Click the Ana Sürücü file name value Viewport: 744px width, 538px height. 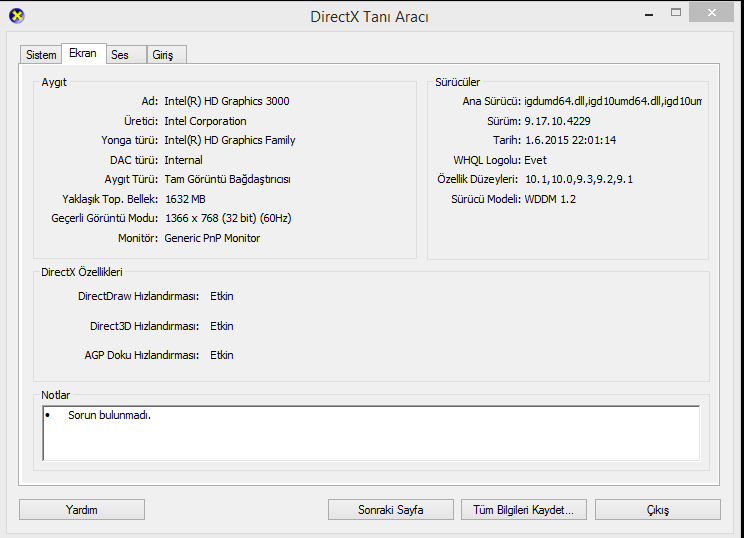[613, 101]
